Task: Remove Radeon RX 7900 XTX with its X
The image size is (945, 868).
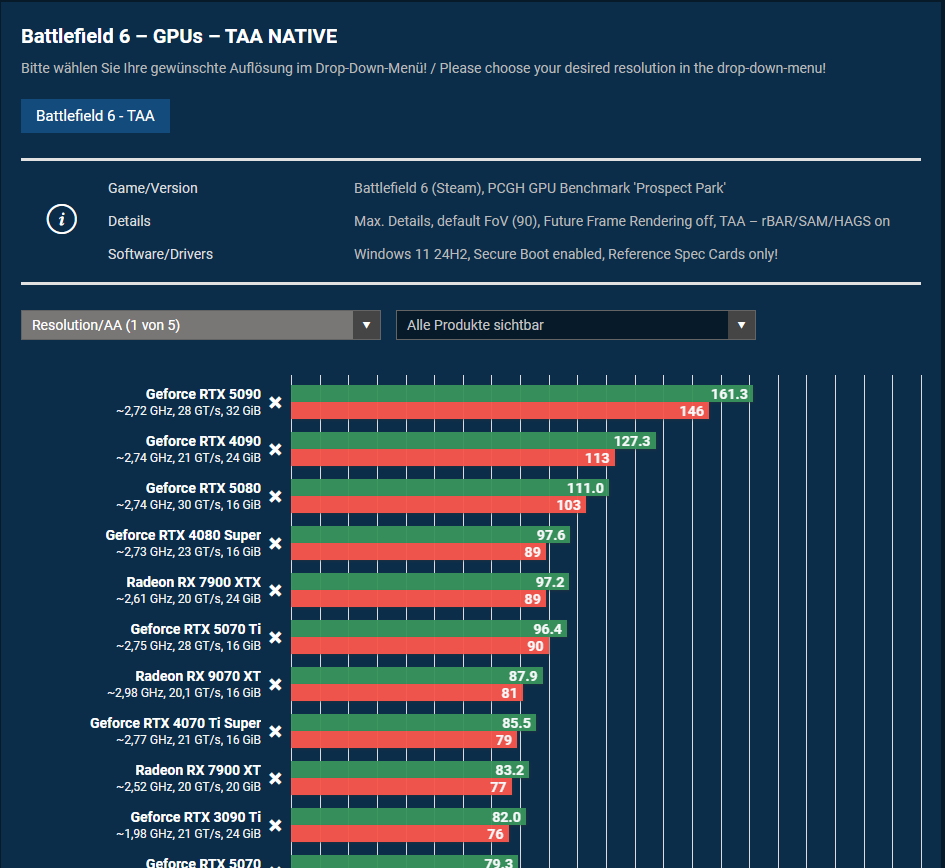Action: point(275,591)
